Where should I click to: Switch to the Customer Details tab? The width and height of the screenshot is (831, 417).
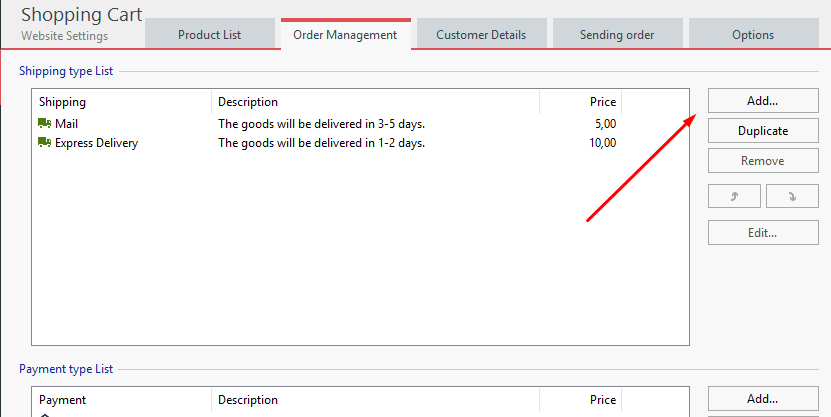click(481, 35)
